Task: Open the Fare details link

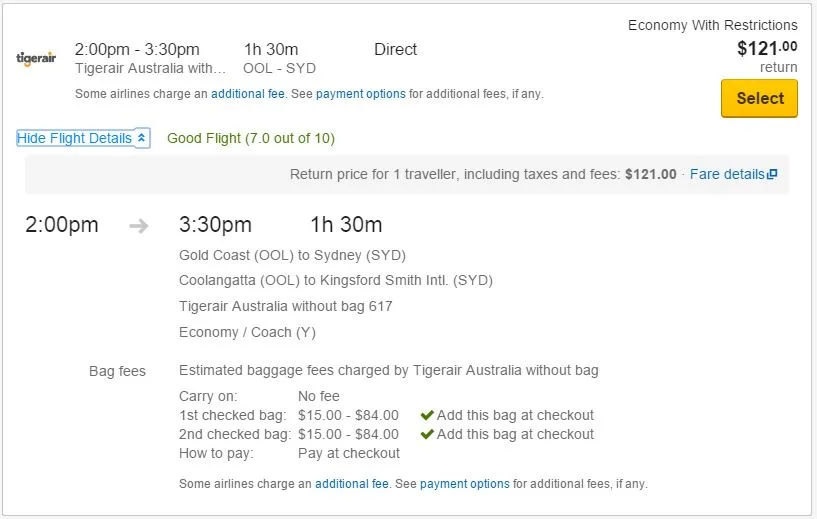Action: pos(727,174)
